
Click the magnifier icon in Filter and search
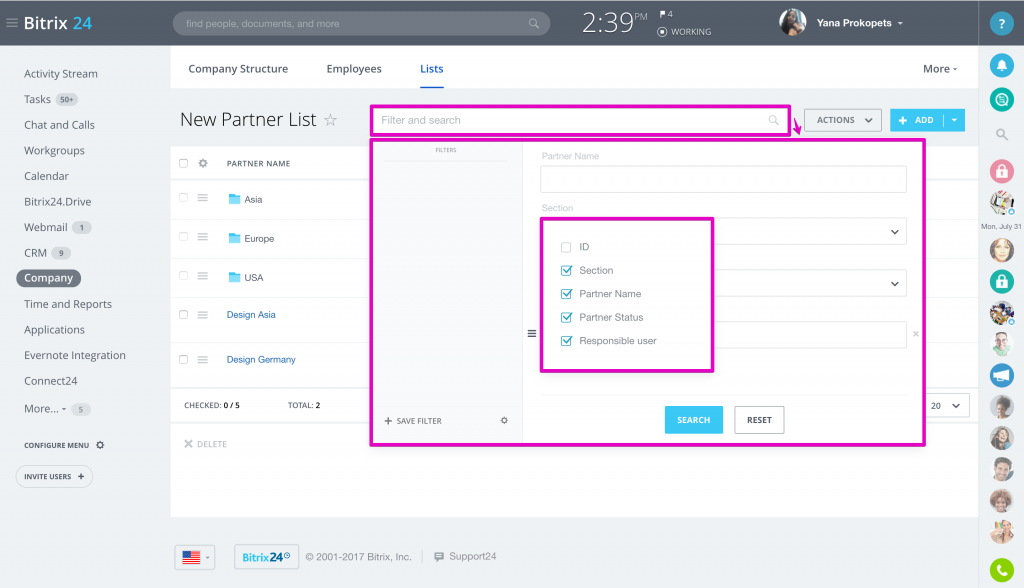[x=773, y=120]
